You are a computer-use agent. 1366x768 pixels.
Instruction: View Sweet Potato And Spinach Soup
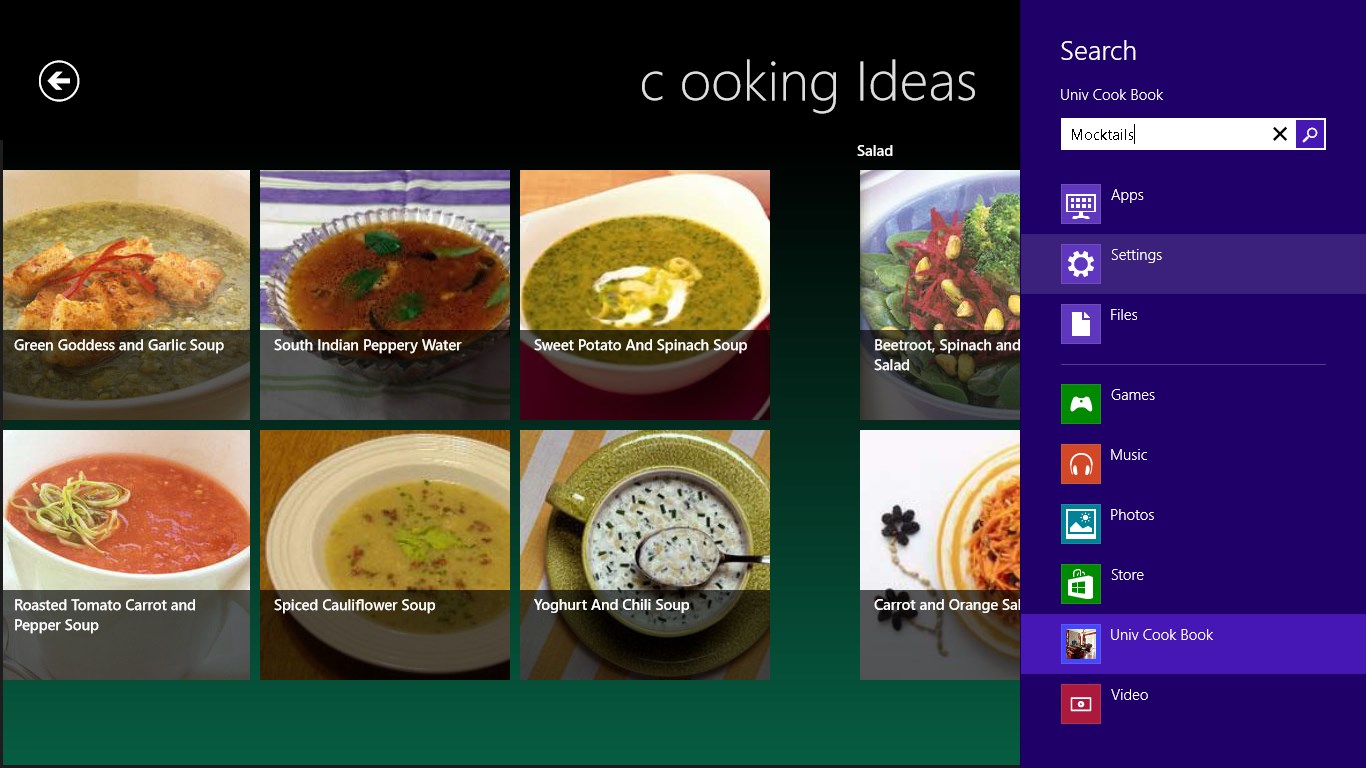pyautogui.click(x=645, y=295)
